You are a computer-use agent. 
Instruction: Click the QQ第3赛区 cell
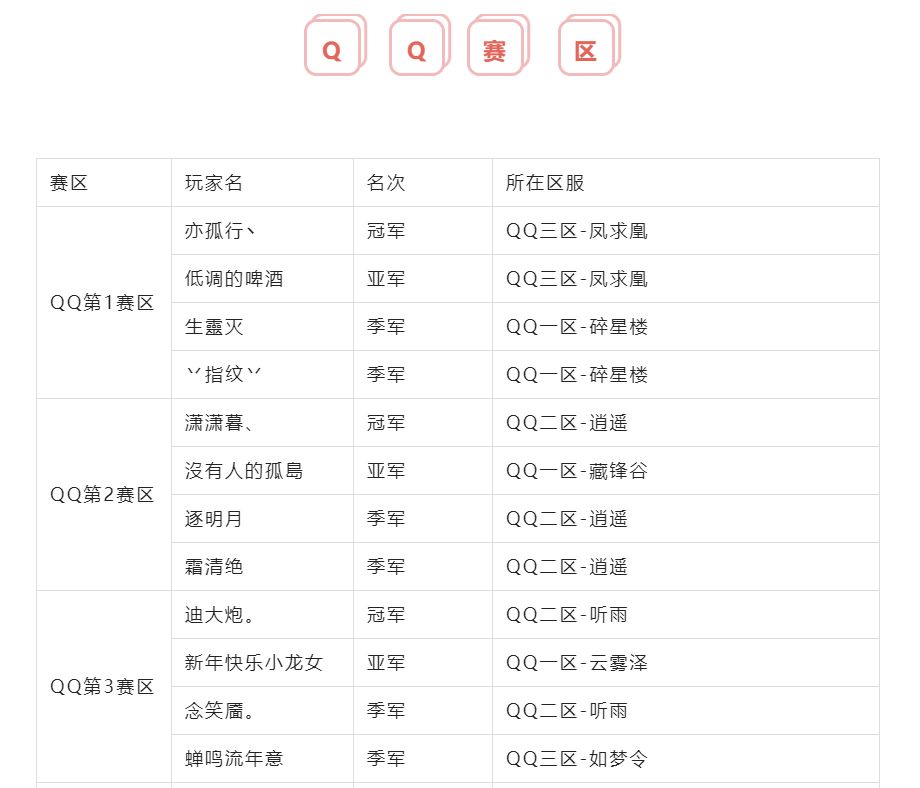coord(102,686)
